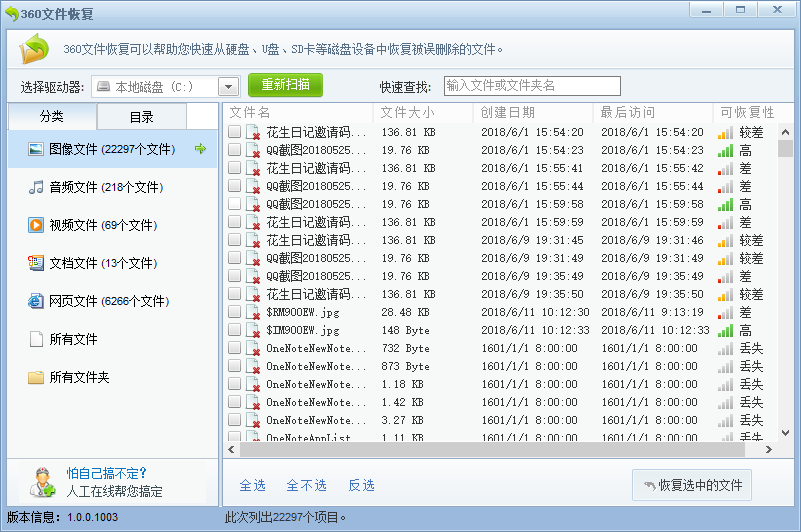Click file icon of 3.27 KB OneNote row
Screen dimensions: 801x532
[x=253, y=420]
